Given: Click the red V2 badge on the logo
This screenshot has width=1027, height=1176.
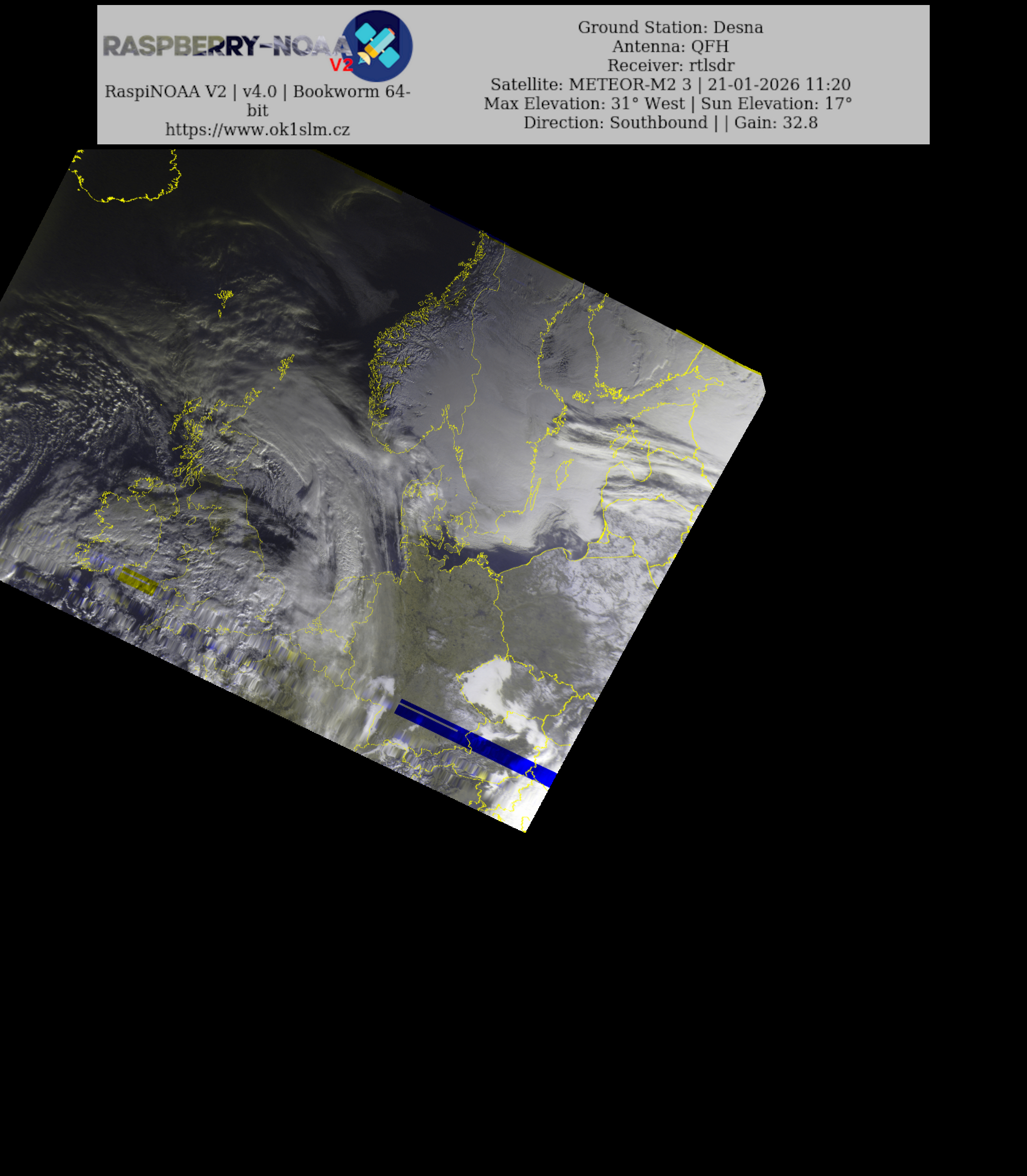Looking at the screenshot, I should [x=341, y=65].
